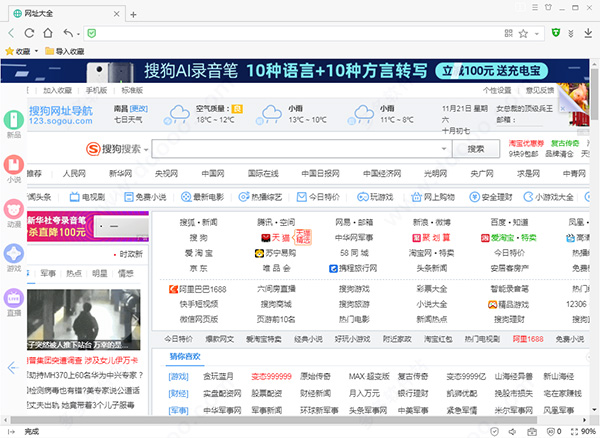Open 个性设置 settings link
Viewport: 600px width, 438px height.
(x=497, y=90)
